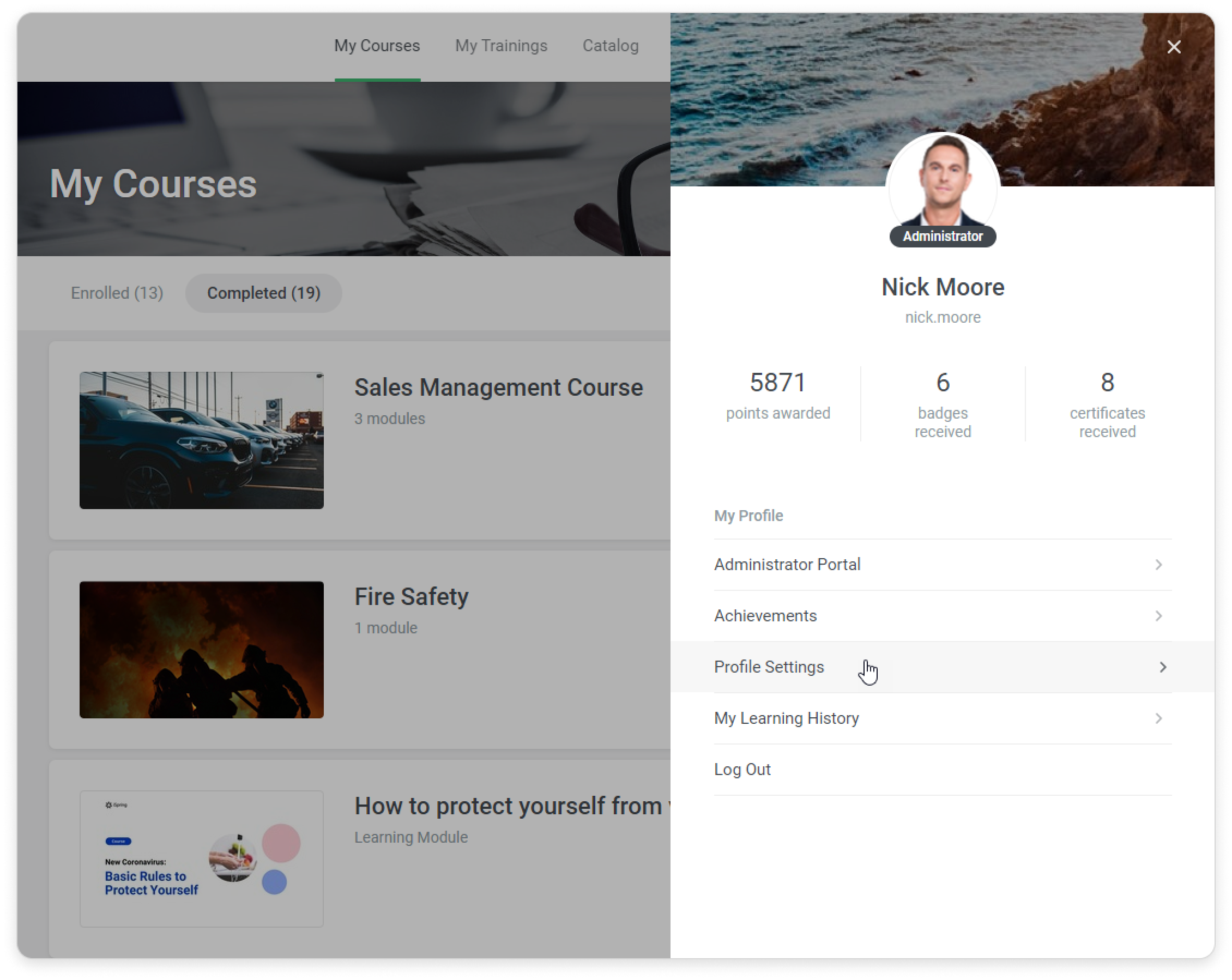Open the Fire Safety course thumbnail

pyautogui.click(x=201, y=650)
